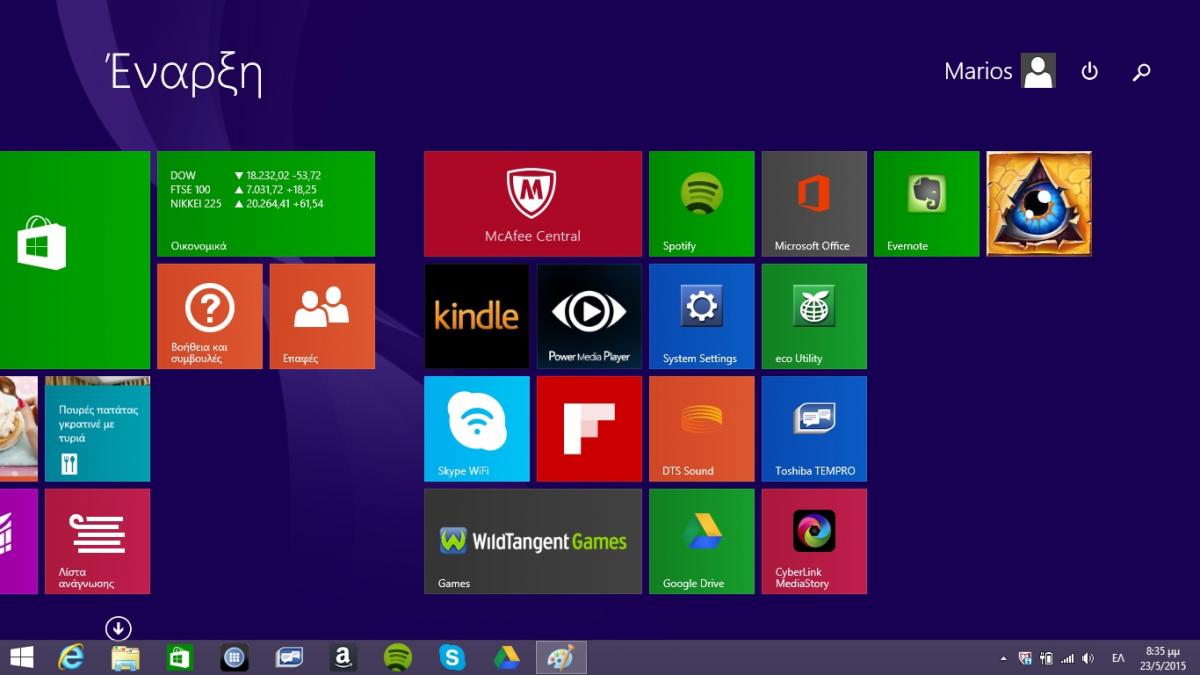Open the WildTangent Games tile
The image size is (1200, 675).
click(x=533, y=541)
